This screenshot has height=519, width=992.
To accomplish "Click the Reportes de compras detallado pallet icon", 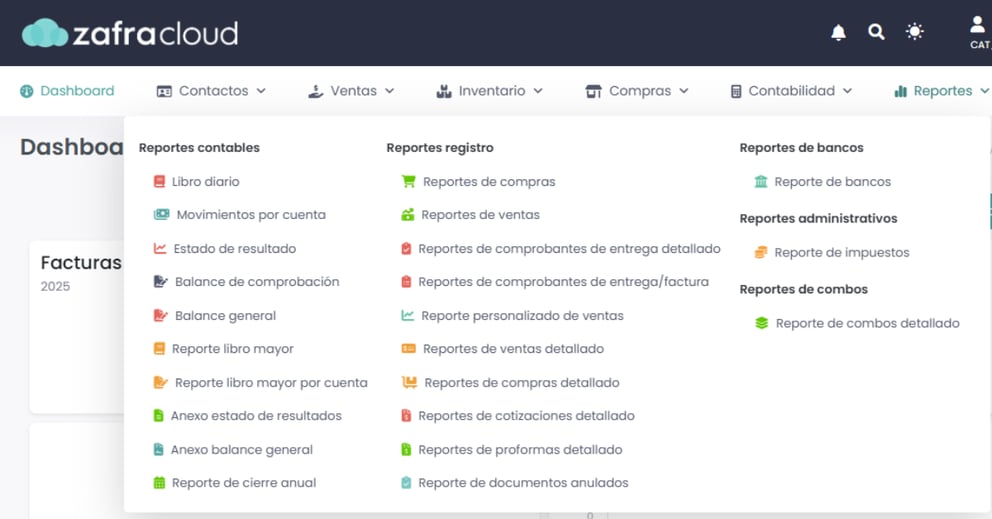I will tap(409, 382).
